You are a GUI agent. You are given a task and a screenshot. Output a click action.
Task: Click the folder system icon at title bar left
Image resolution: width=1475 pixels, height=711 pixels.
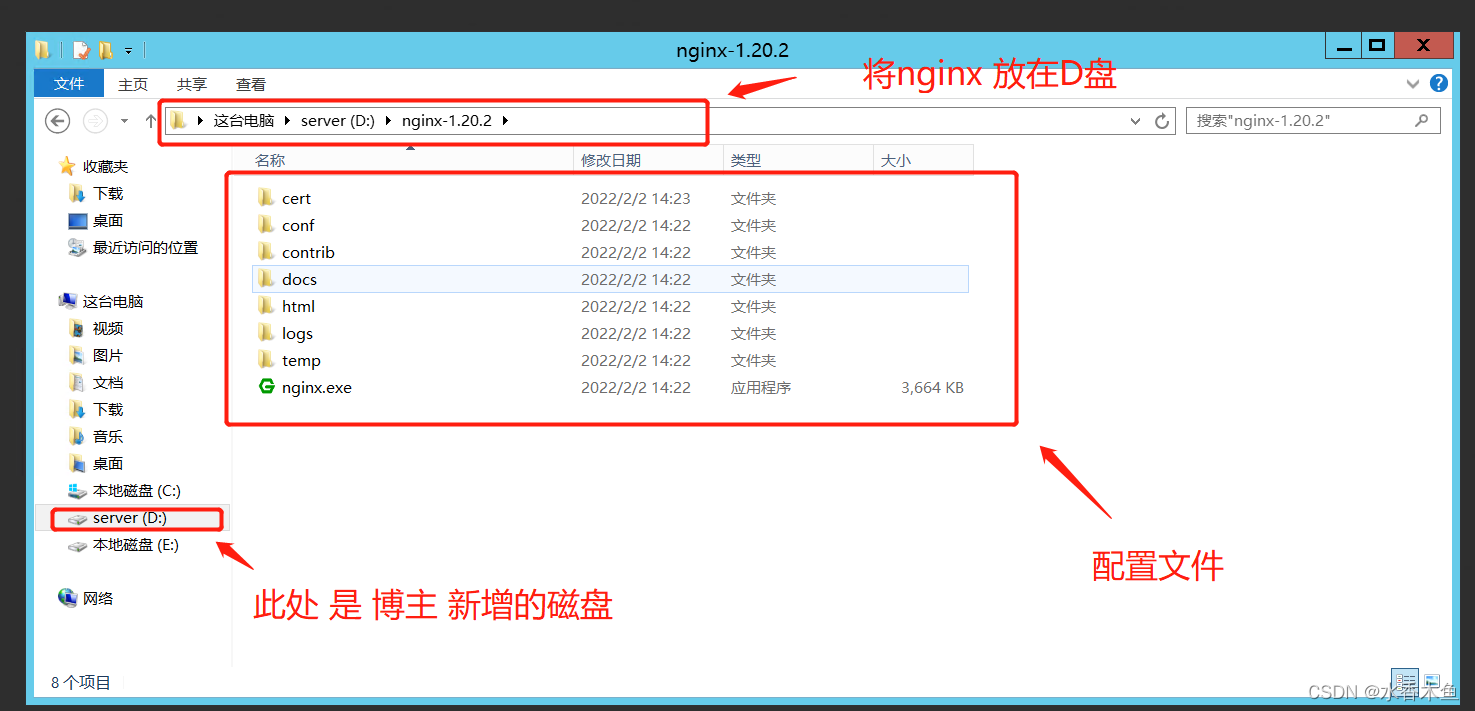(x=43, y=50)
